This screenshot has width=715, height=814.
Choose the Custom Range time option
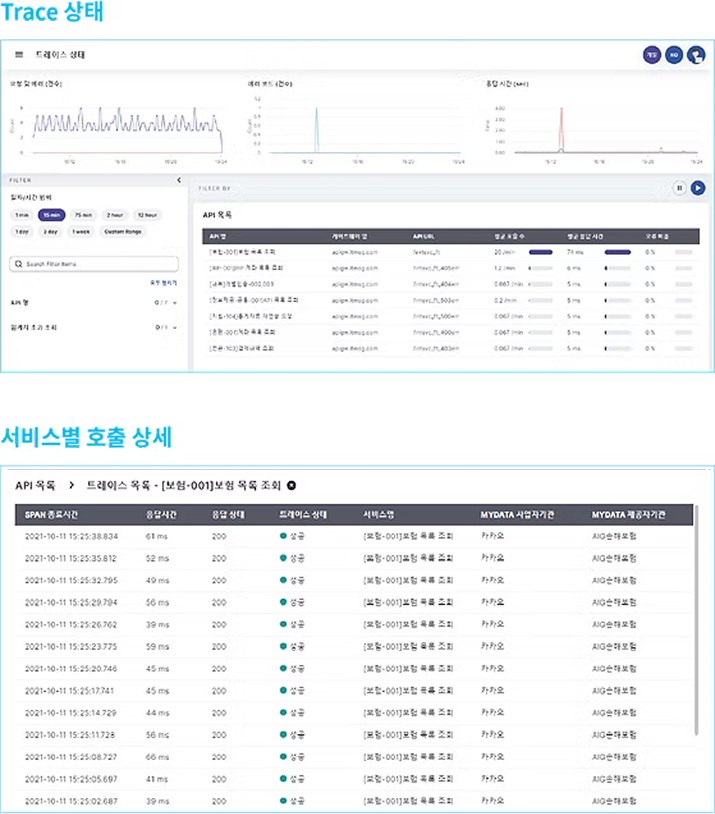point(123,232)
